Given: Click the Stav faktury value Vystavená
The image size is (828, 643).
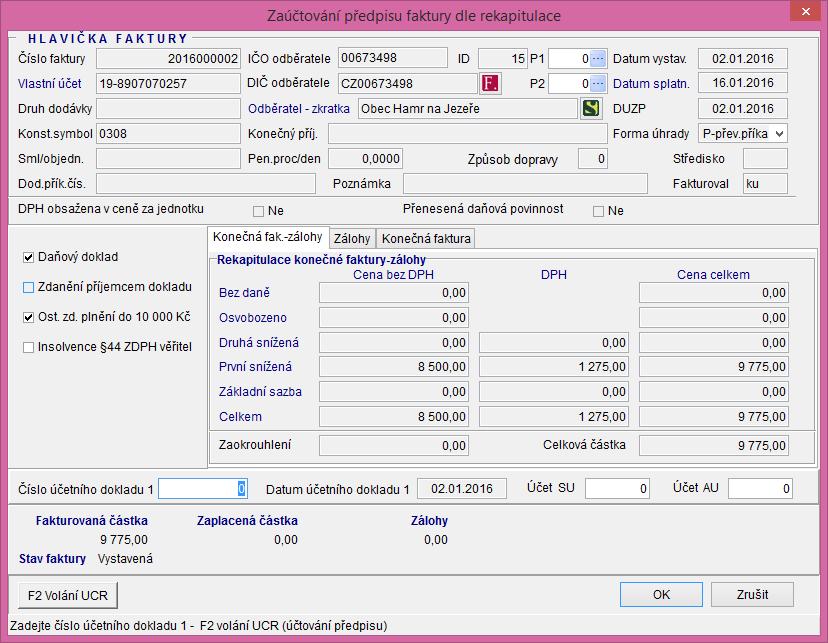Looking at the screenshot, I should [125, 559].
